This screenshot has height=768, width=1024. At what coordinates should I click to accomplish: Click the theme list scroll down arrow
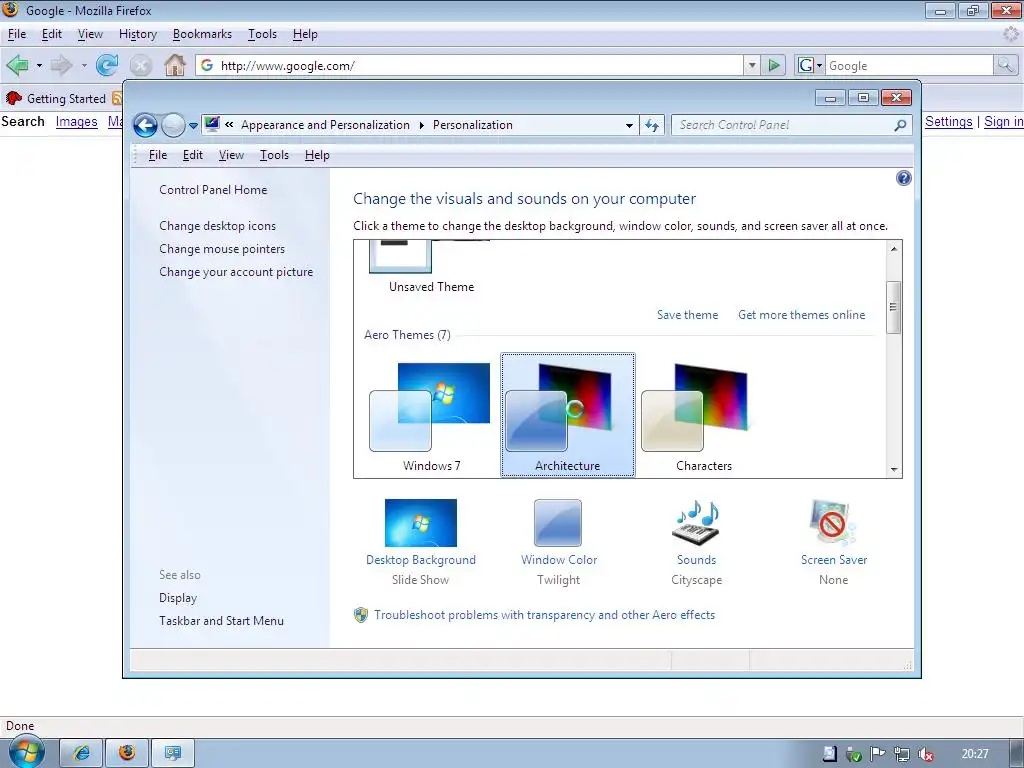click(894, 470)
